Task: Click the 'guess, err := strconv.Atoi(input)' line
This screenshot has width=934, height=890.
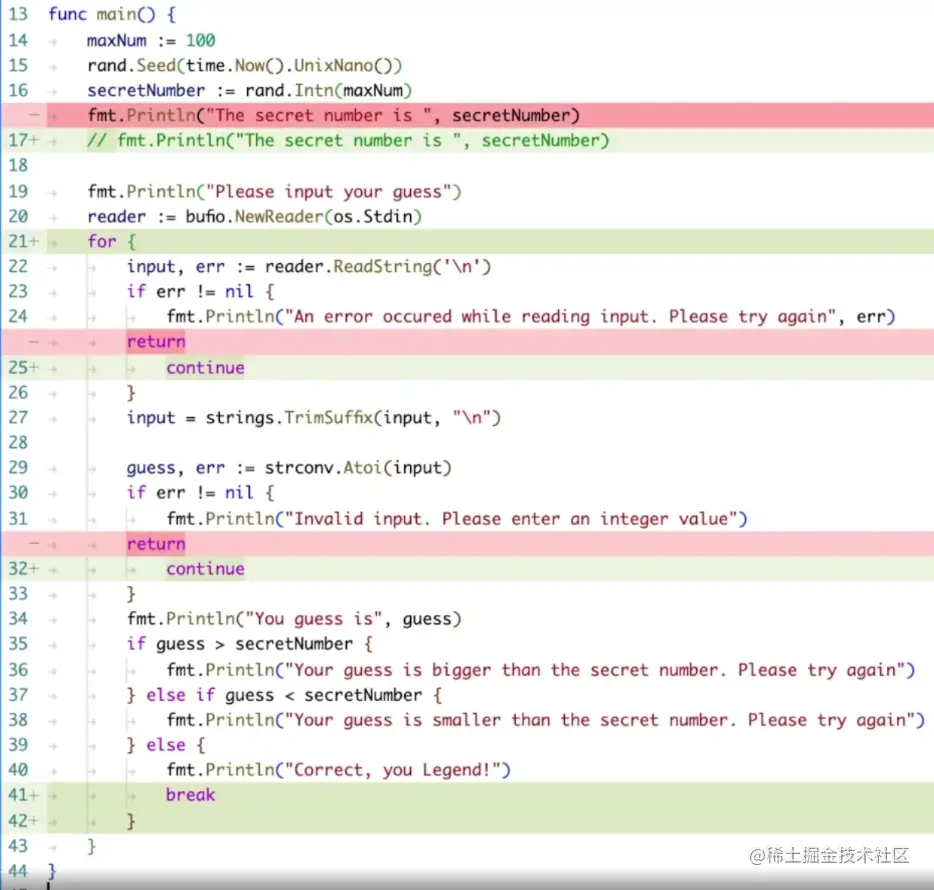Action: pos(289,468)
